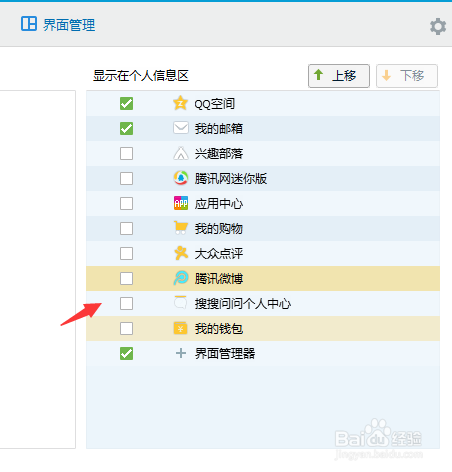Select the 搜搜问问个人中心 list row
452x472 pixels.
point(263,303)
